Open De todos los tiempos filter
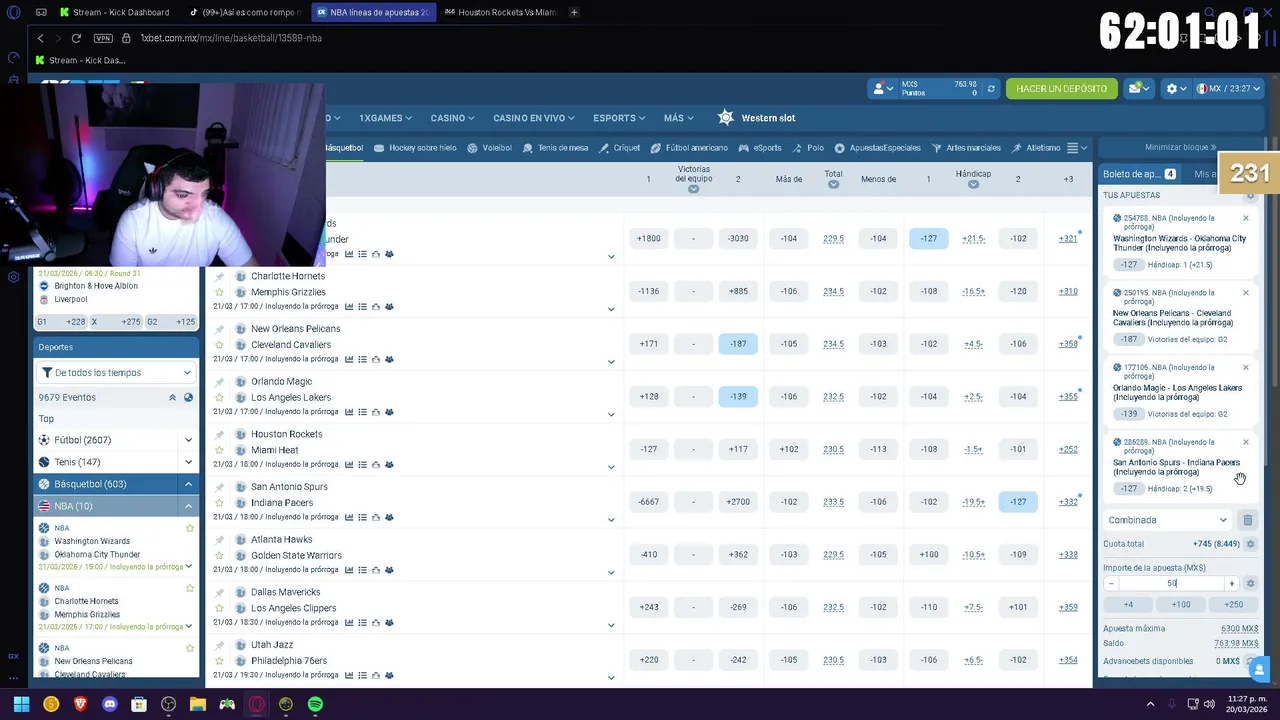1280x720 pixels. tap(116, 372)
